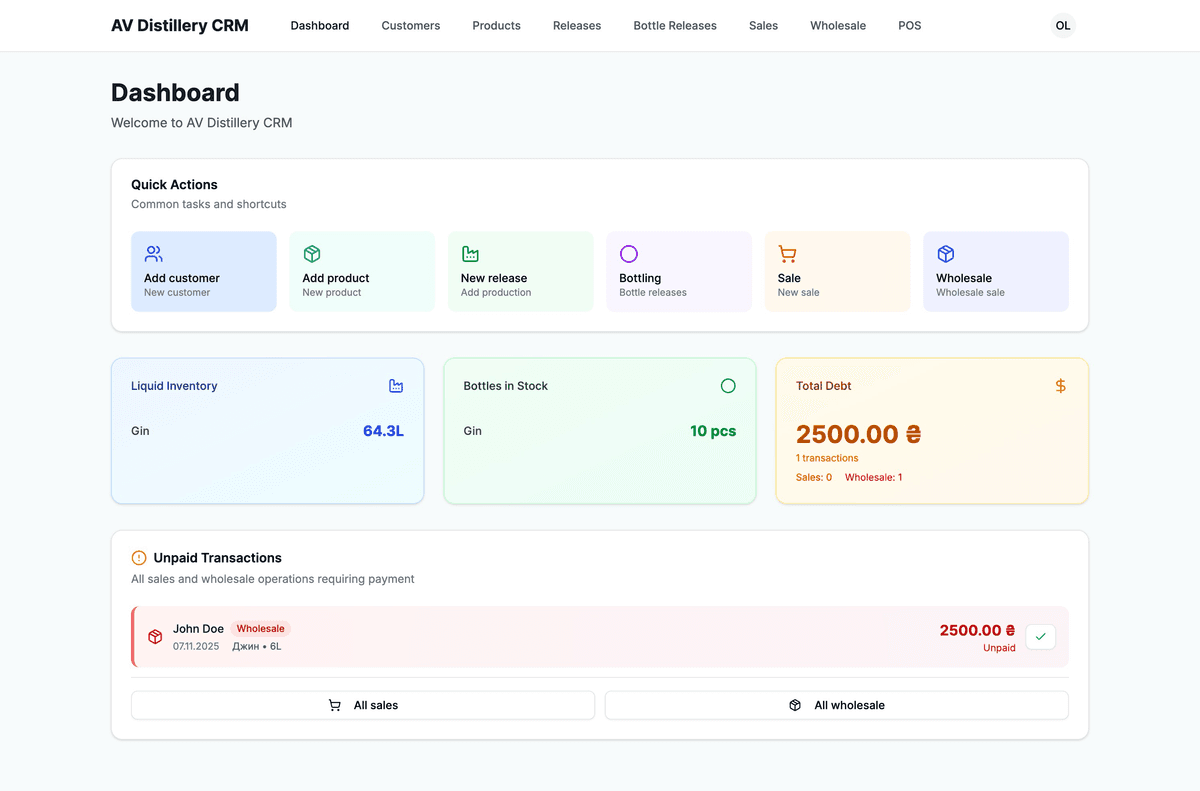Switch to the Customers tab

pyautogui.click(x=410, y=25)
